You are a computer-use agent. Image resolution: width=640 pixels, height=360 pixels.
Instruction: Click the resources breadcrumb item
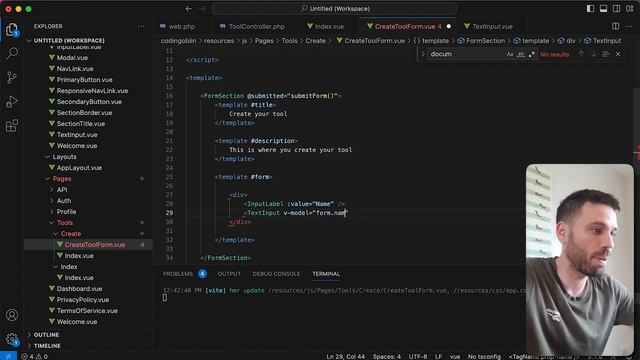(x=219, y=41)
